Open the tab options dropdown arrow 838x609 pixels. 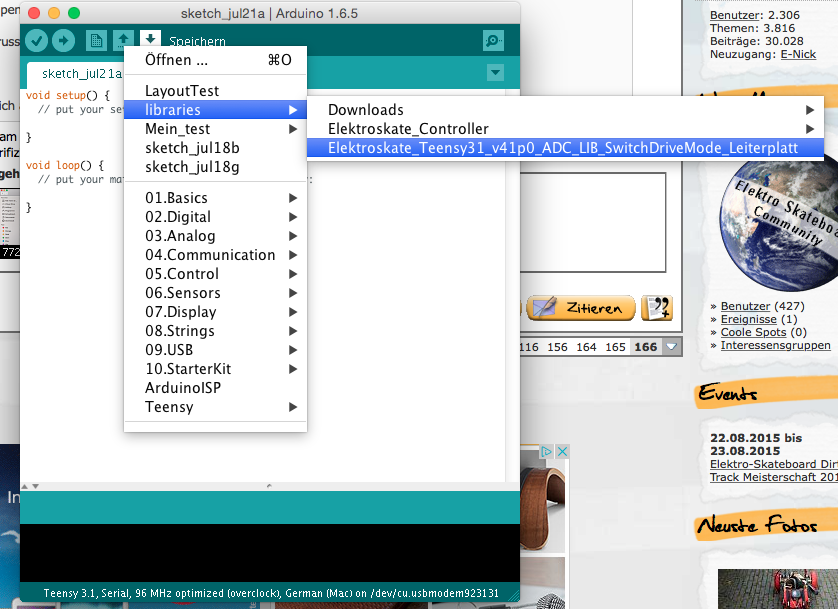pyautogui.click(x=495, y=72)
